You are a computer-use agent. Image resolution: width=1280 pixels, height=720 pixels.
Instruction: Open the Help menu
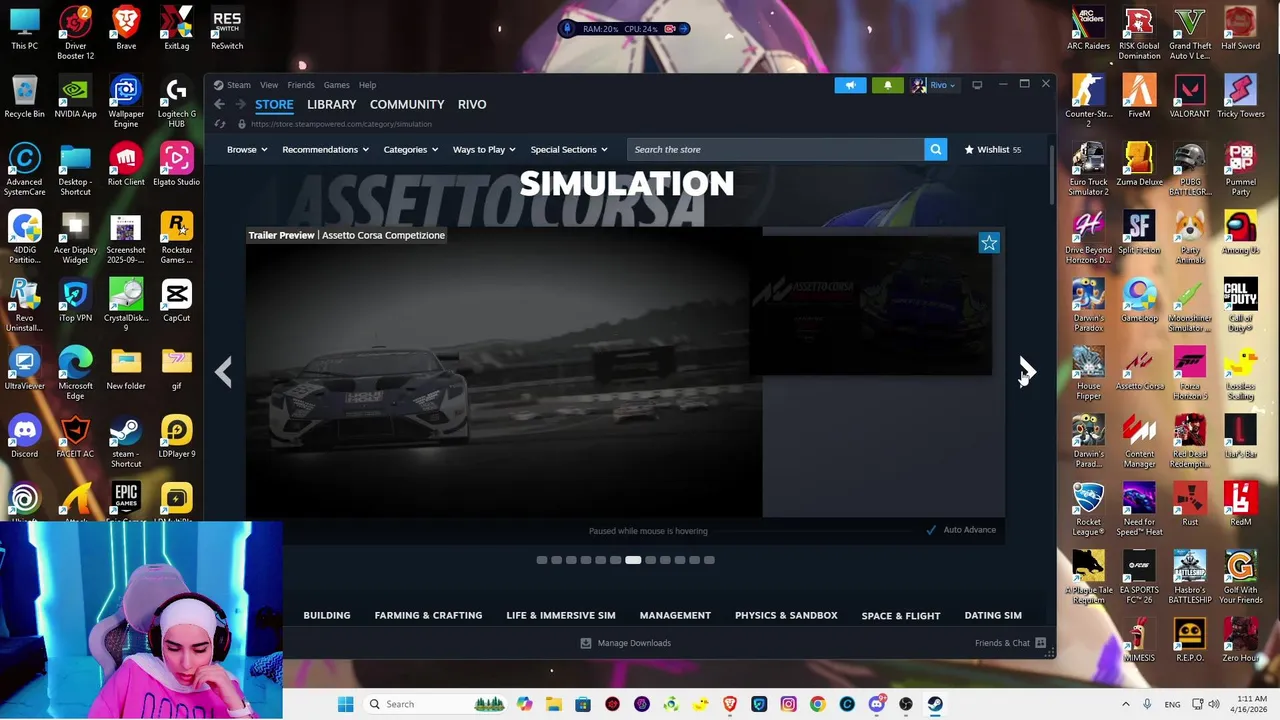367,85
